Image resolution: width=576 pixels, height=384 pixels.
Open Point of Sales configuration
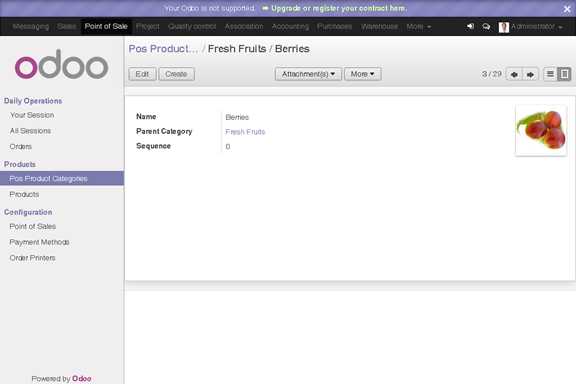click(x=33, y=226)
